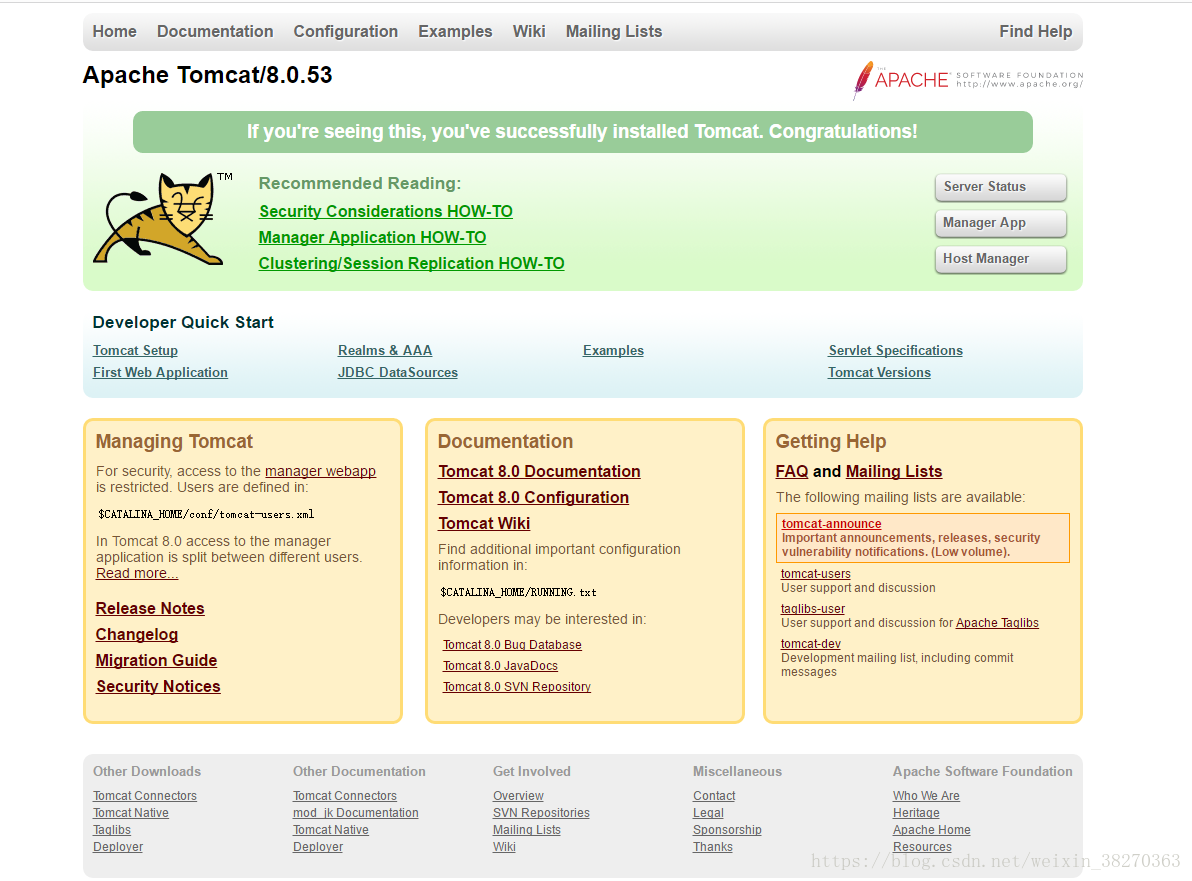Open Servlet Specifications link
The image size is (1192, 881).
(896, 350)
